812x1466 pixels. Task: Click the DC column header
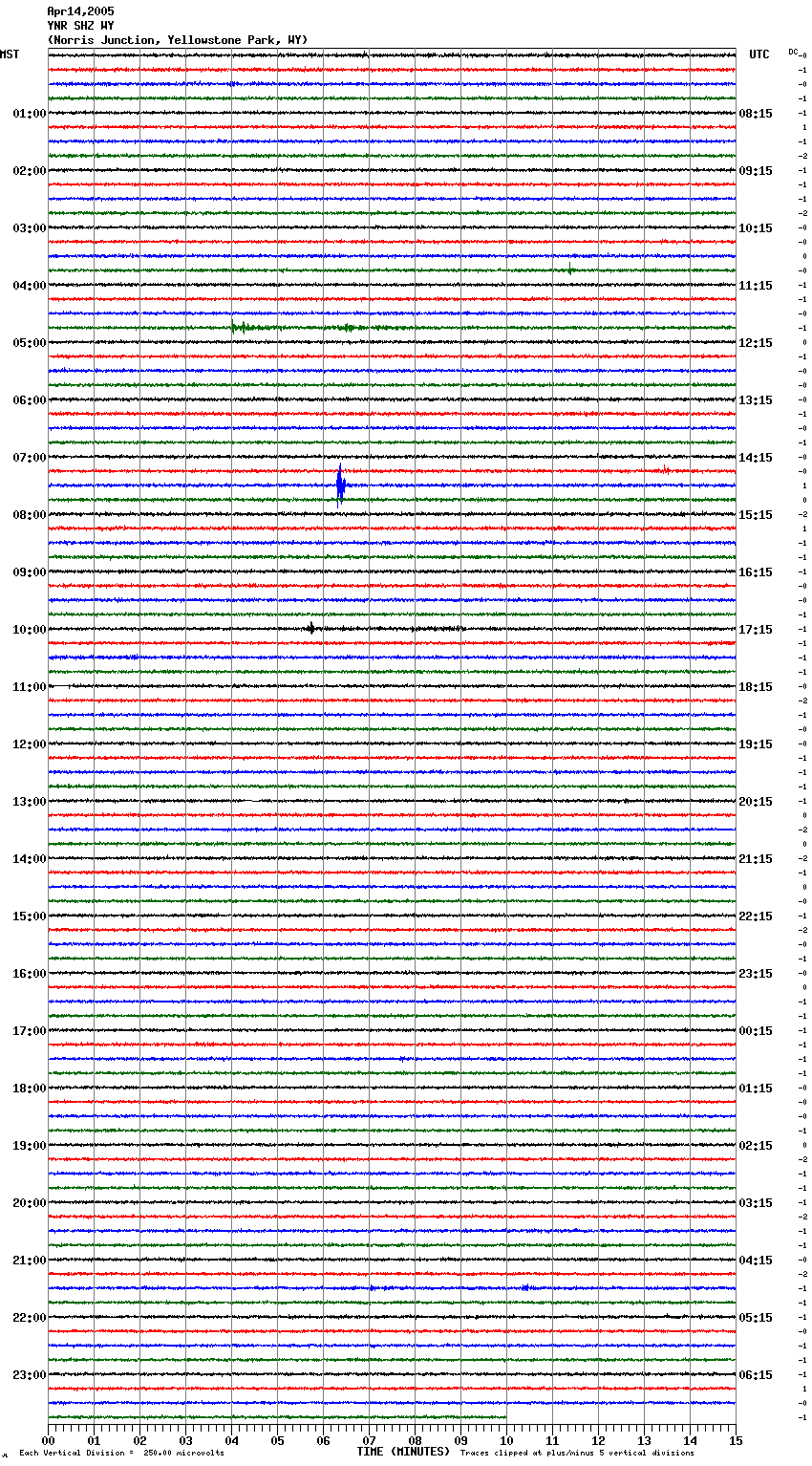click(793, 52)
